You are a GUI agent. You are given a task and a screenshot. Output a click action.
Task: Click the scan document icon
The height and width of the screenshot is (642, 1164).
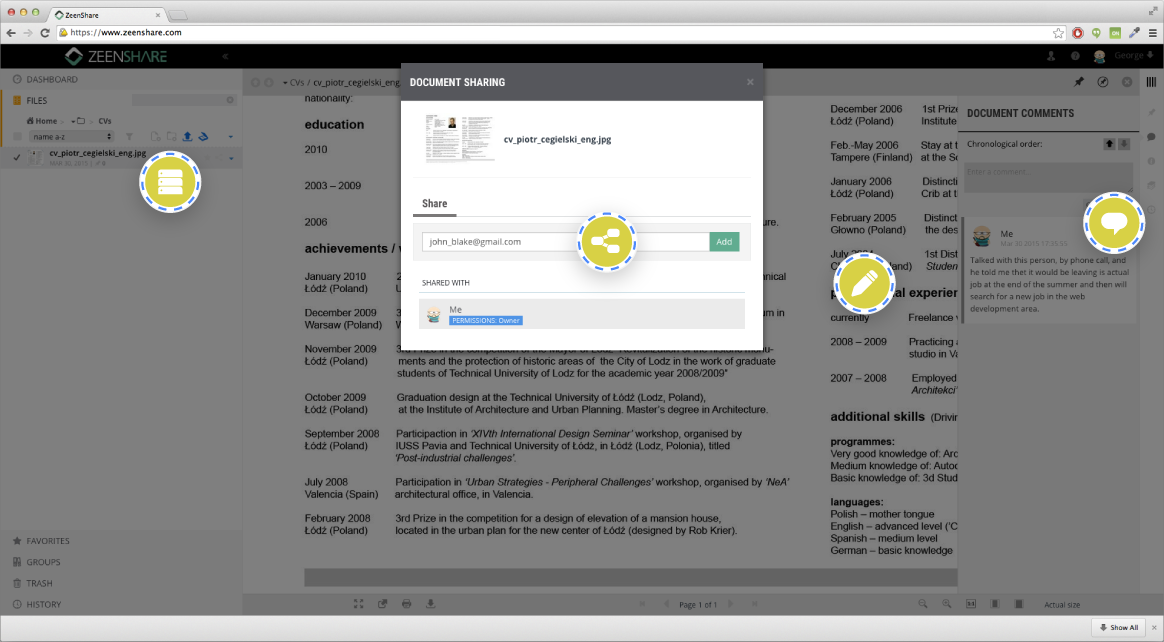pyautogui.click(x=203, y=137)
